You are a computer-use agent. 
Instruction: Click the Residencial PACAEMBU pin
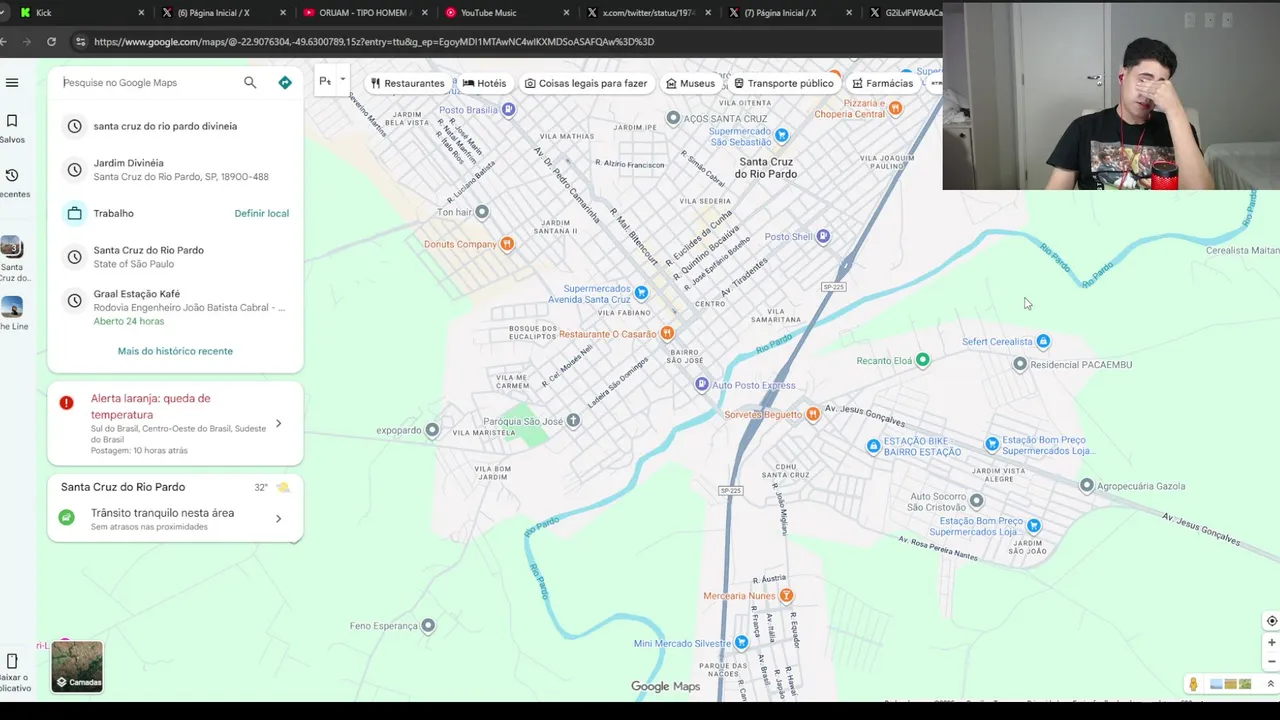[x=1020, y=364]
